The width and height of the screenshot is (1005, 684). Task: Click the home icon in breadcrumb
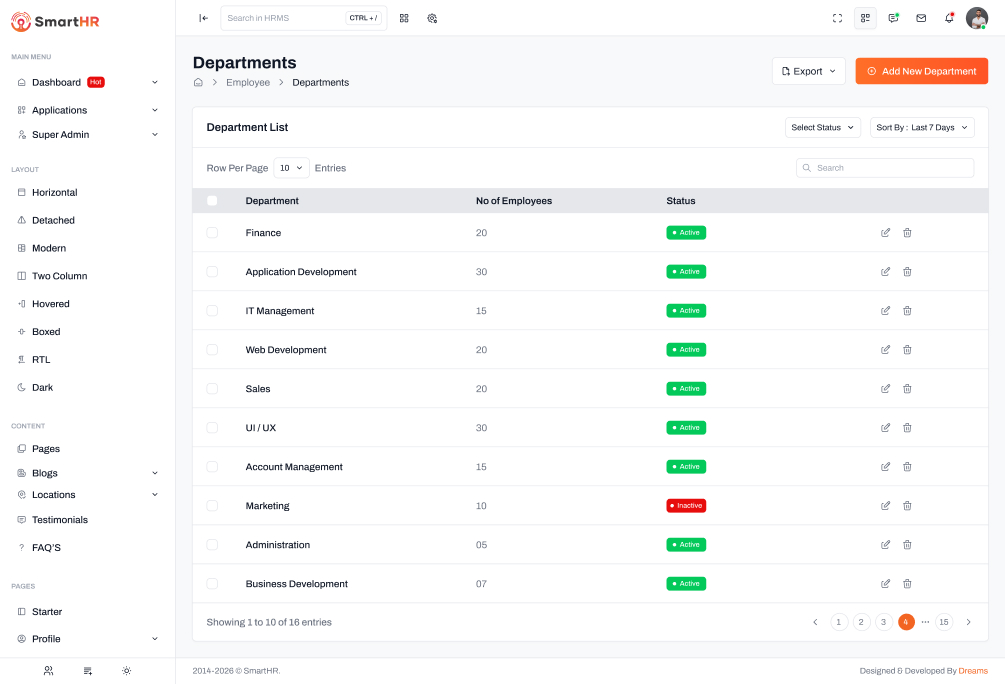click(198, 83)
